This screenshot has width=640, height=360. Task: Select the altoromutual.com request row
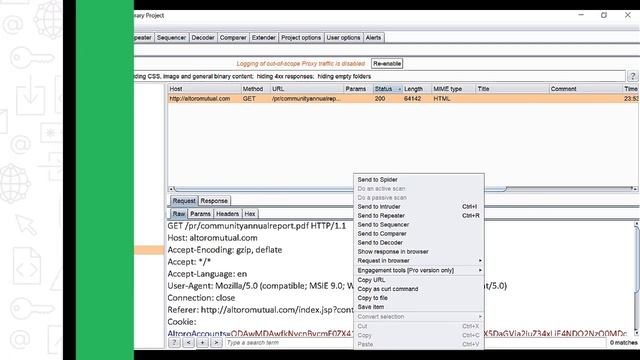(x=403, y=99)
